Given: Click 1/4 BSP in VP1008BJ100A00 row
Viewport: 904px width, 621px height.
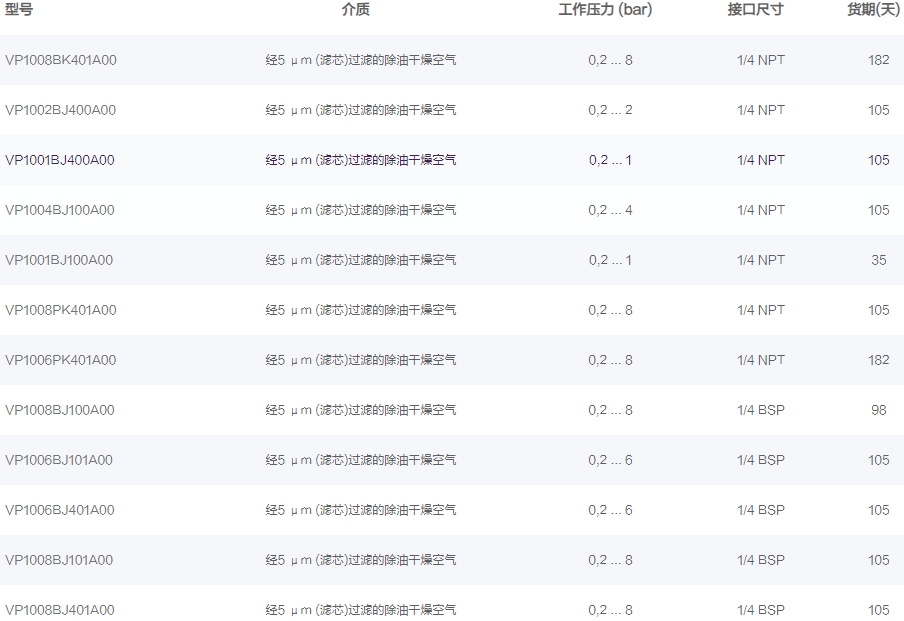Looking at the screenshot, I should [761, 410].
